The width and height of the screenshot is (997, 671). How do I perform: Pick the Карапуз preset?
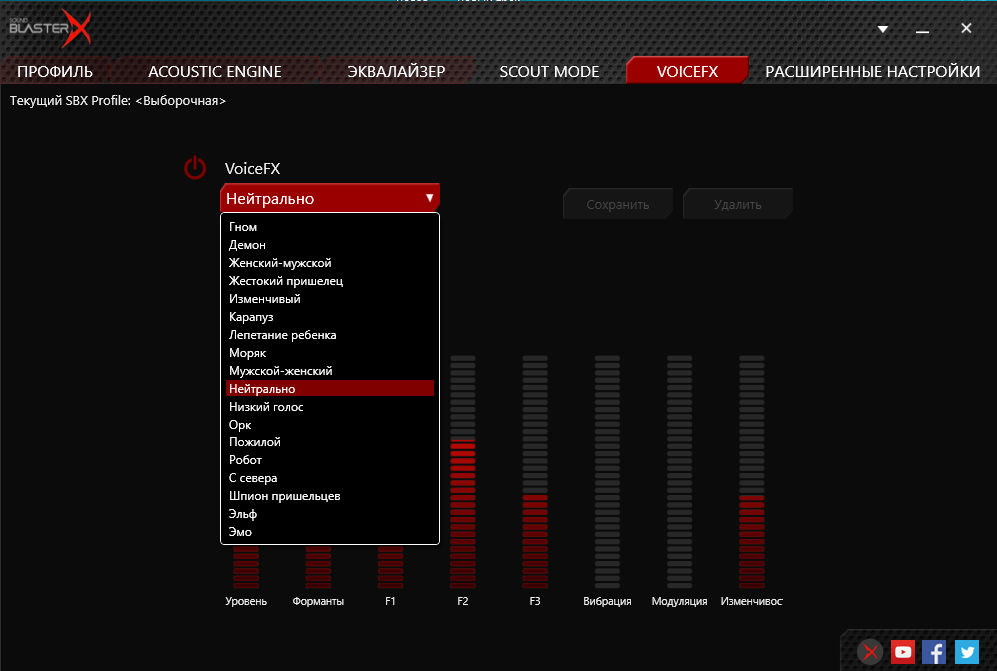click(x=330, y=317)
